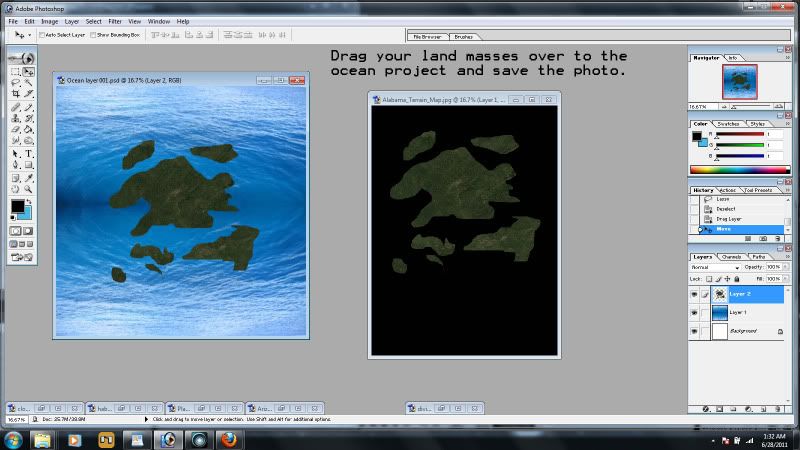800x450 pixels.
Task: Open Firefox from the Windows taskbar
Action: pyautogui.click(x=229, y=438)
